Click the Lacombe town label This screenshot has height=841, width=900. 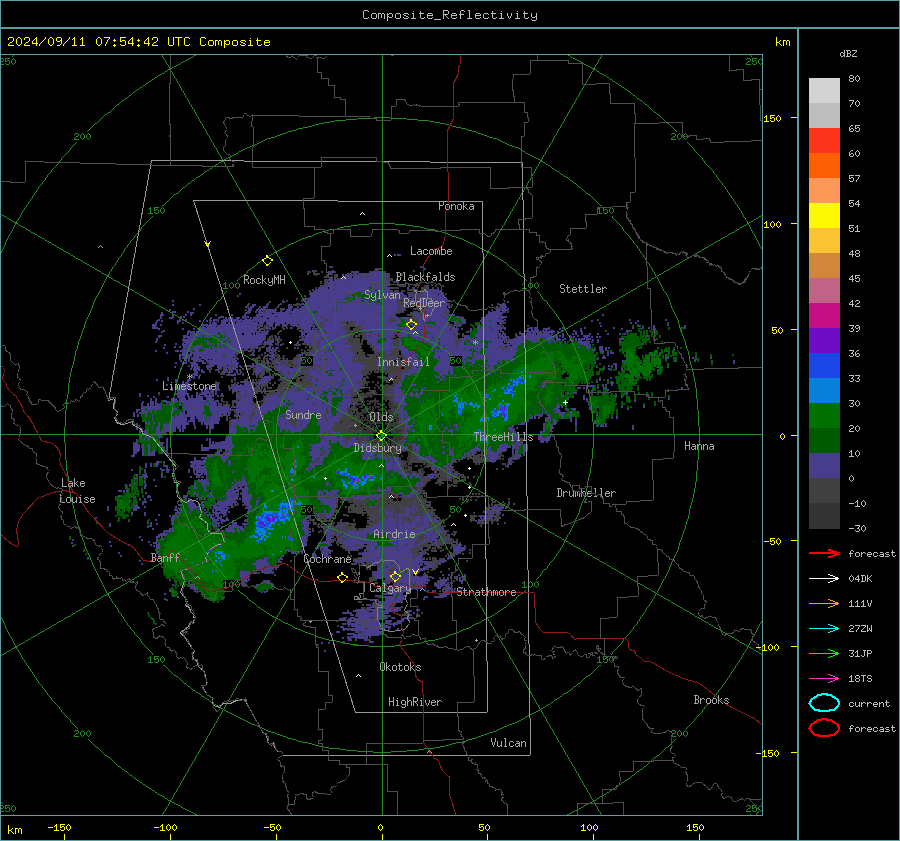[431, 251]
